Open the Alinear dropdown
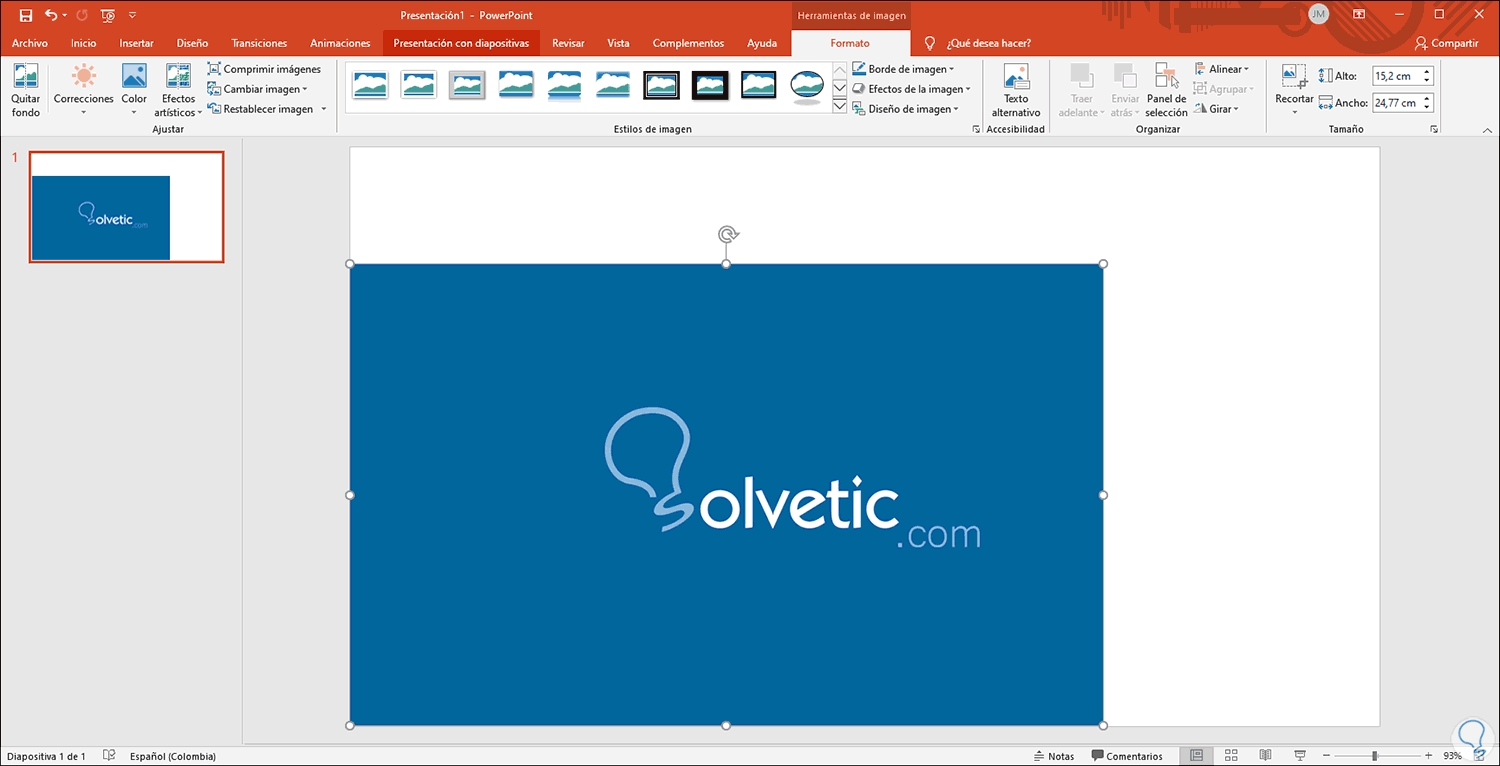This screenshot has width=1500, height=766. (x=1222, y=69)
